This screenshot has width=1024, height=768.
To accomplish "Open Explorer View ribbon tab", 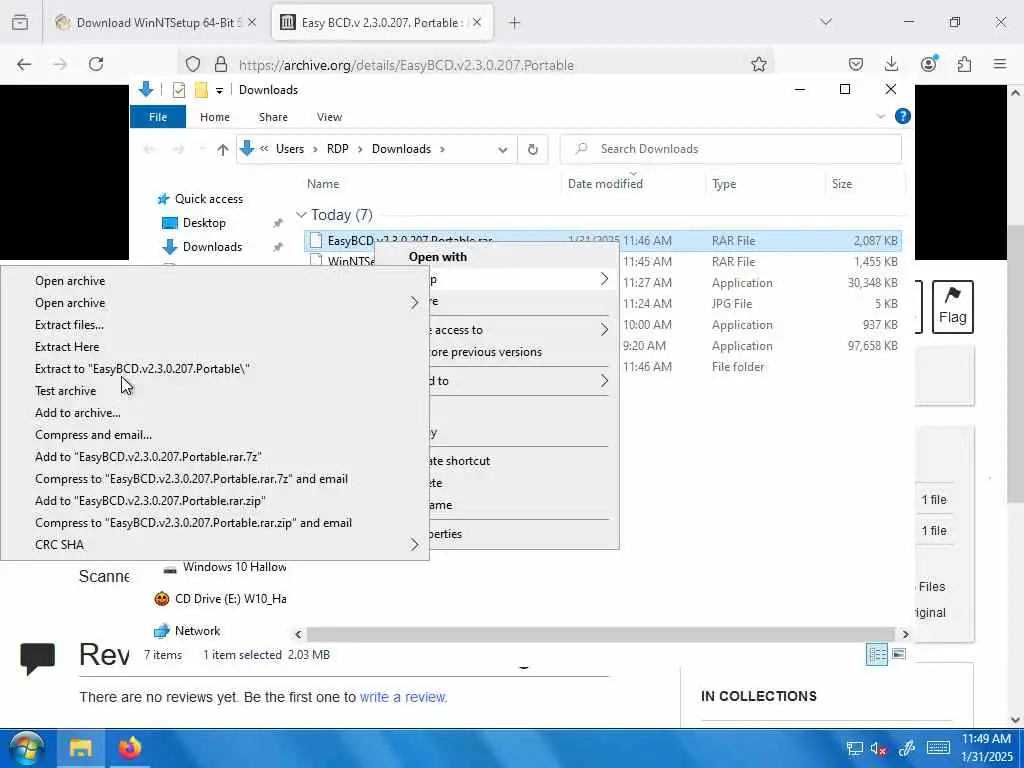I will point(329,117).
